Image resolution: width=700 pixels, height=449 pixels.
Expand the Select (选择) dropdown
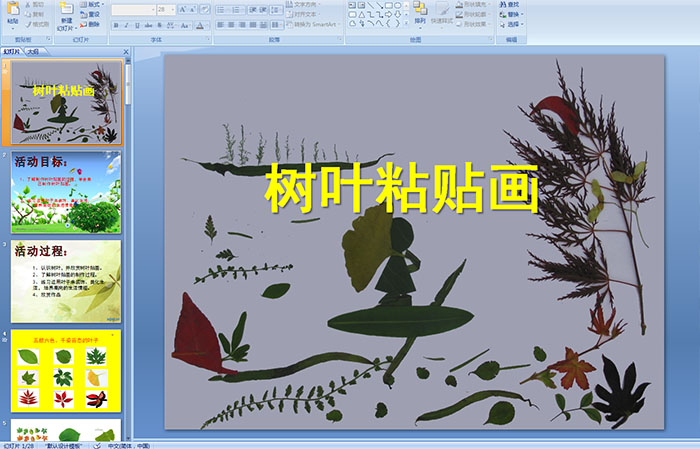click(512, 24)
